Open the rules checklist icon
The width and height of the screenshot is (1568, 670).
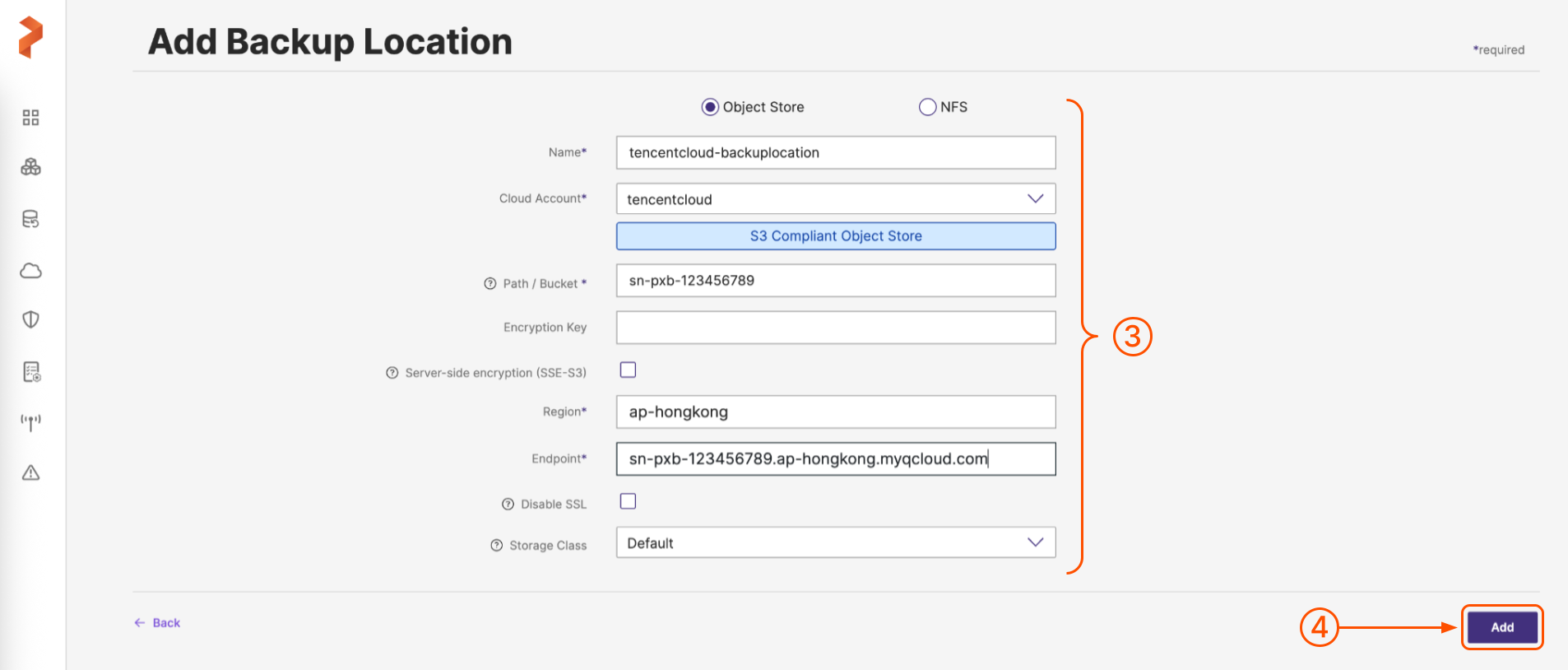31,372
